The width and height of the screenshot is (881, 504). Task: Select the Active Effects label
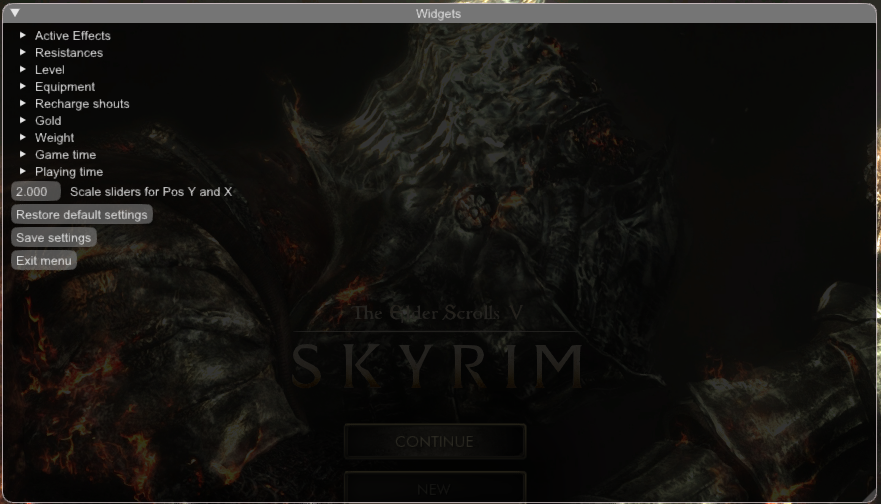[72, 35]
